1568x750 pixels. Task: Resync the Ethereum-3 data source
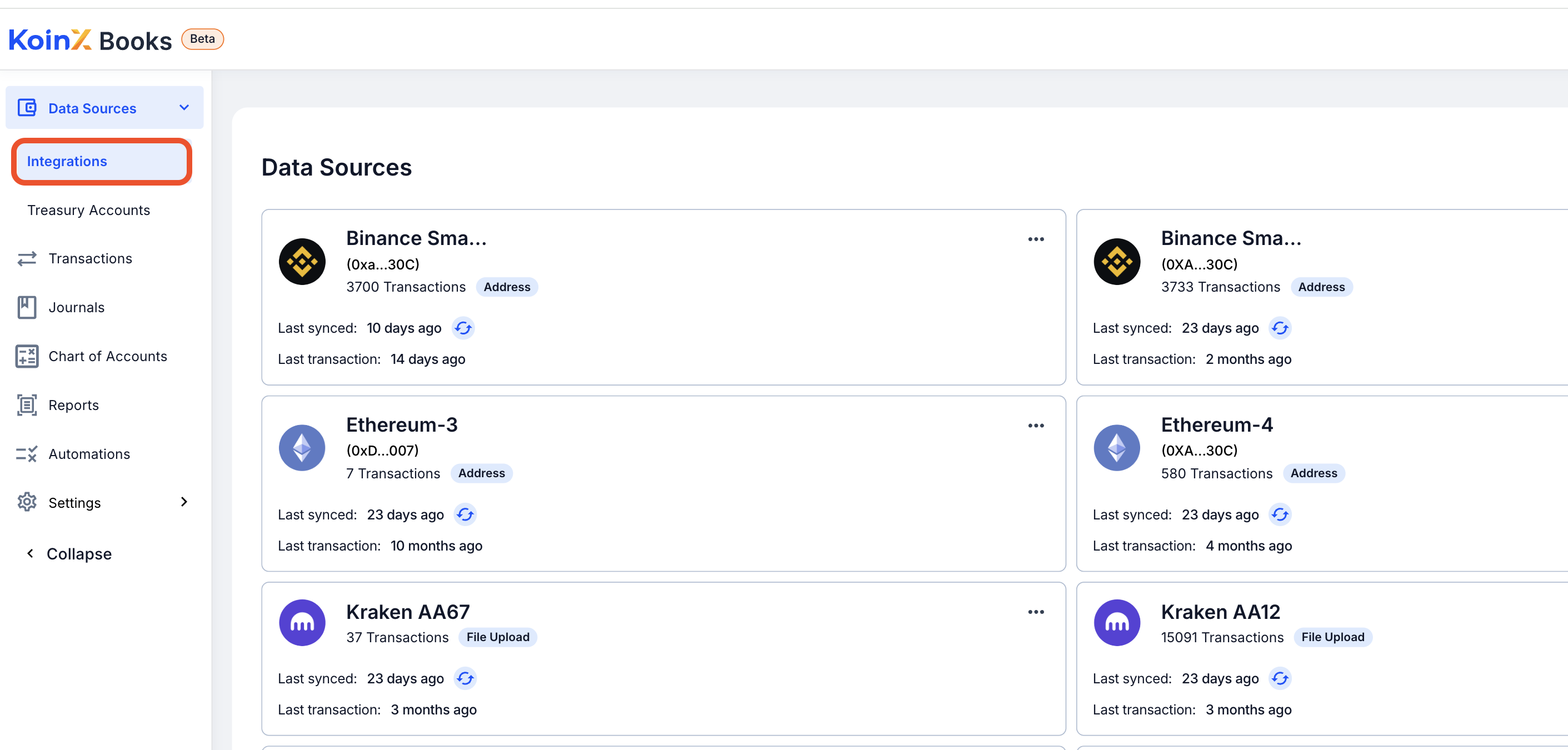[465, 514]
